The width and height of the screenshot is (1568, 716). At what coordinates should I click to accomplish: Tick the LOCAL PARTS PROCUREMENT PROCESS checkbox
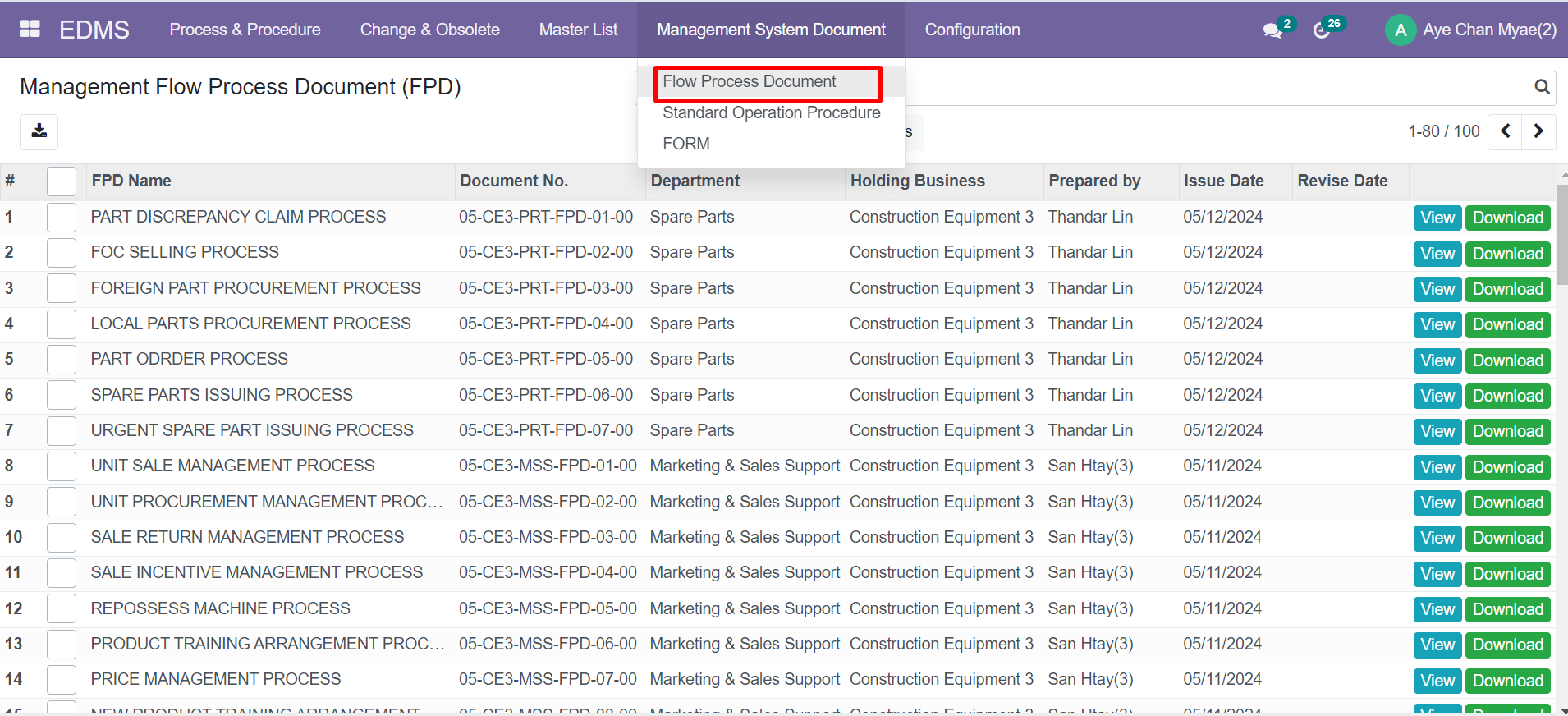click(62, 324)
